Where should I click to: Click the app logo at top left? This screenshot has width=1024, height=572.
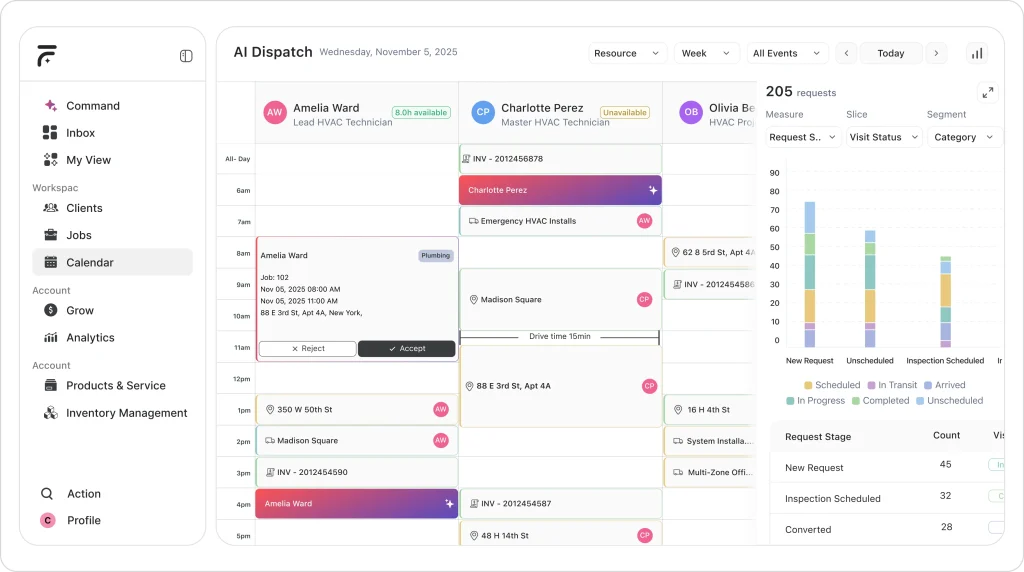(x=47, y=56)
